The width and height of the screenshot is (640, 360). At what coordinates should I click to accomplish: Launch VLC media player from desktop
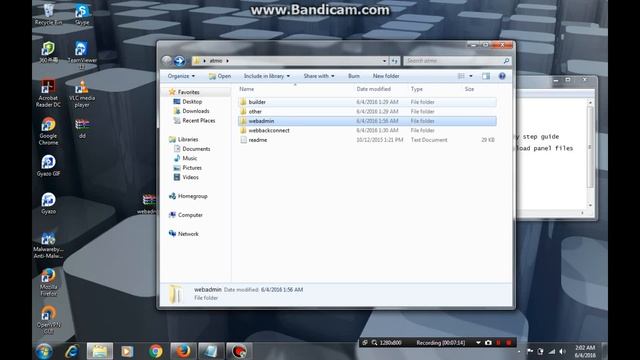tap(82, 93)
